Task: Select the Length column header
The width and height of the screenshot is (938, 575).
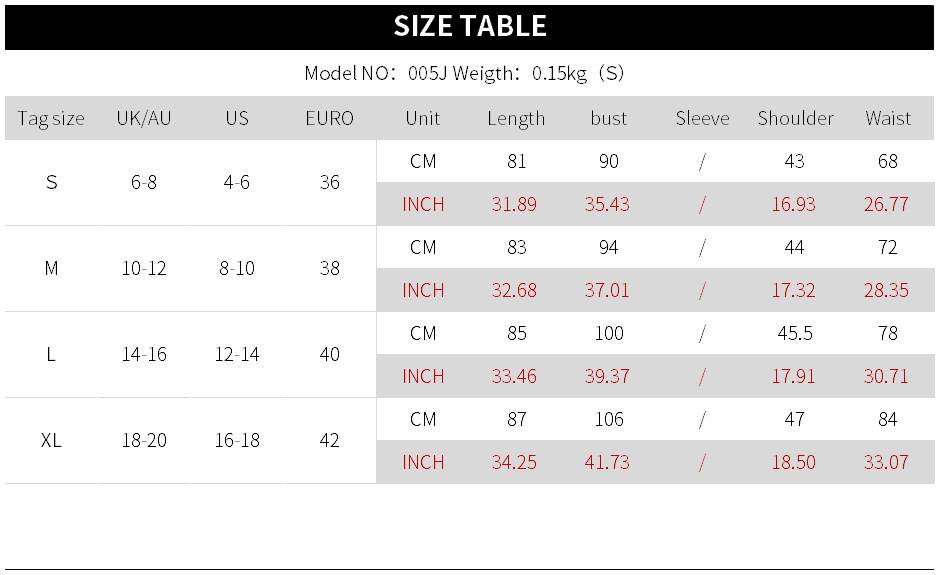Action: [x=516, y=118]
